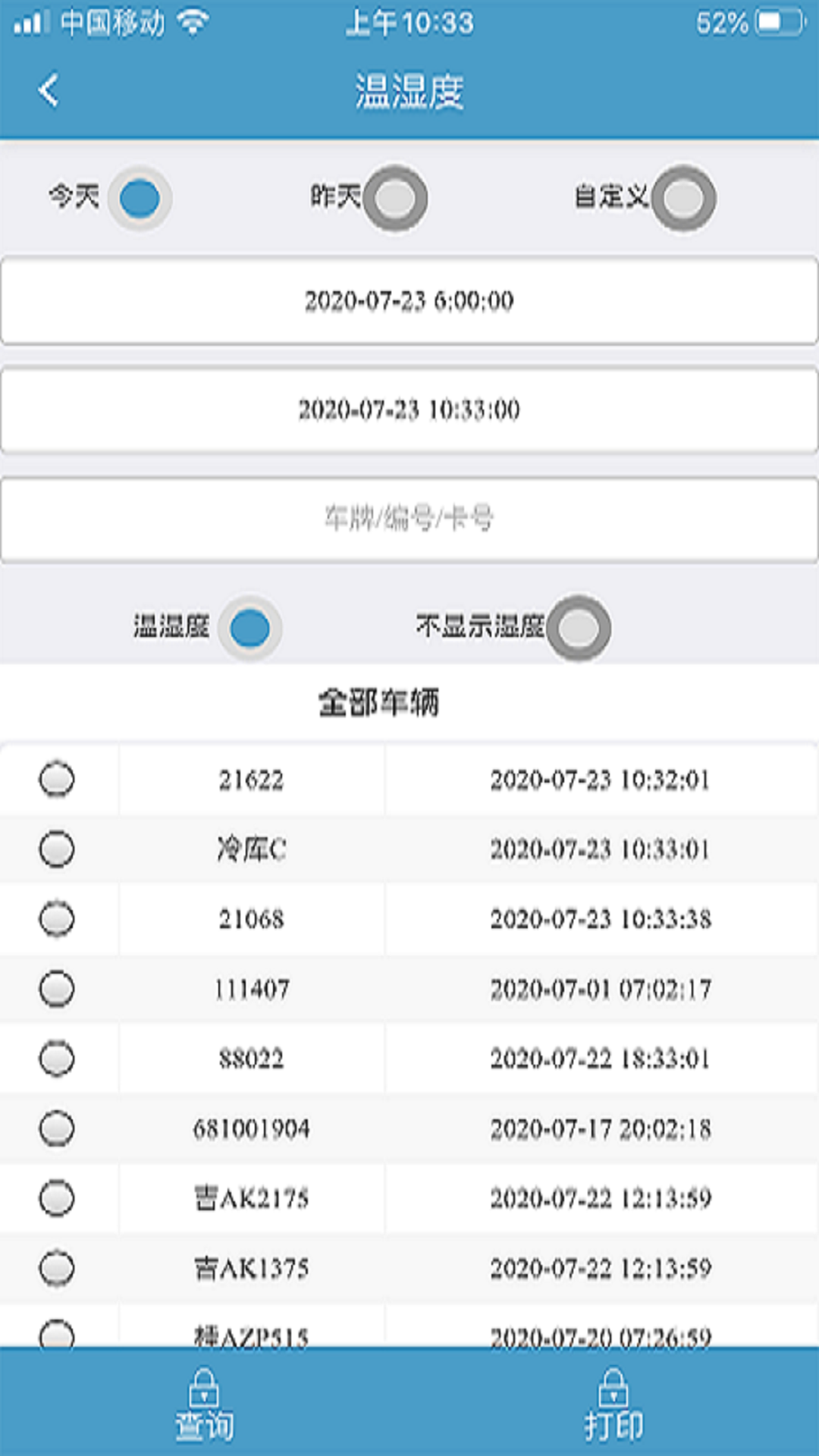Screen dimensions: 819x1456
Task: Select vehicle 21622 radio button
Action: [57, 780]
